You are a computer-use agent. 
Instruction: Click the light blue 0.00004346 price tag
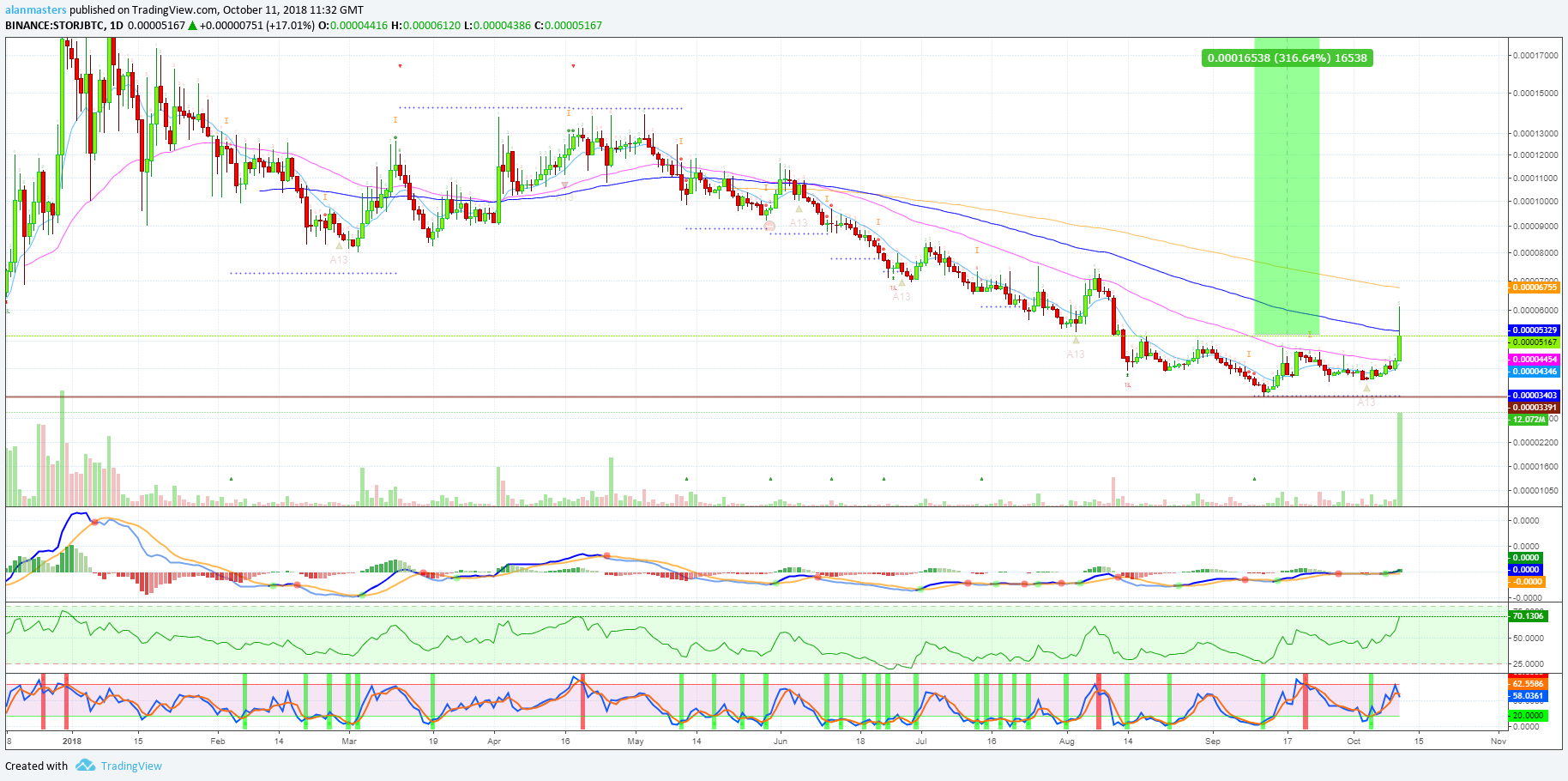[1534, 371]
